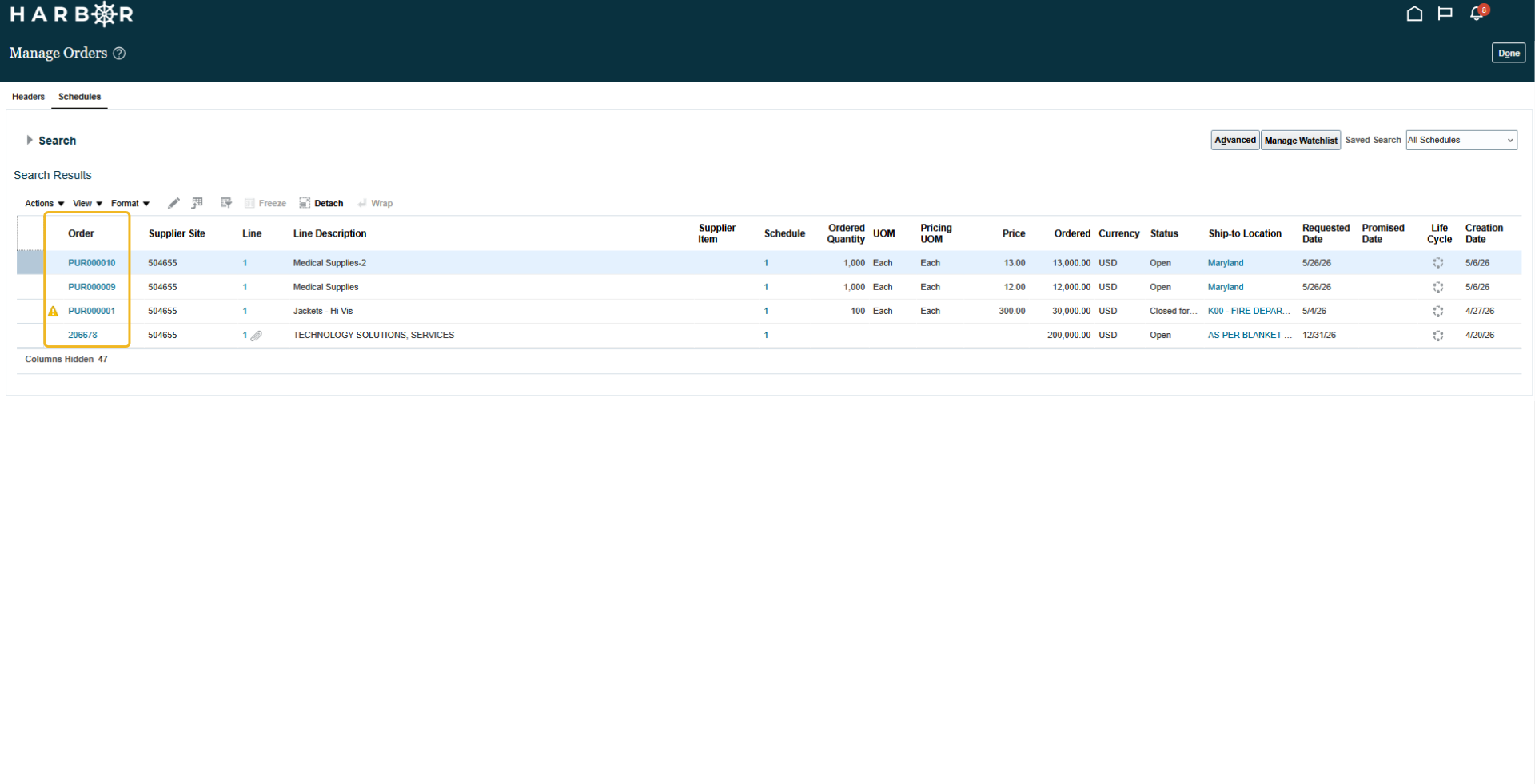Expand the Search section

[x=30, y=141]
